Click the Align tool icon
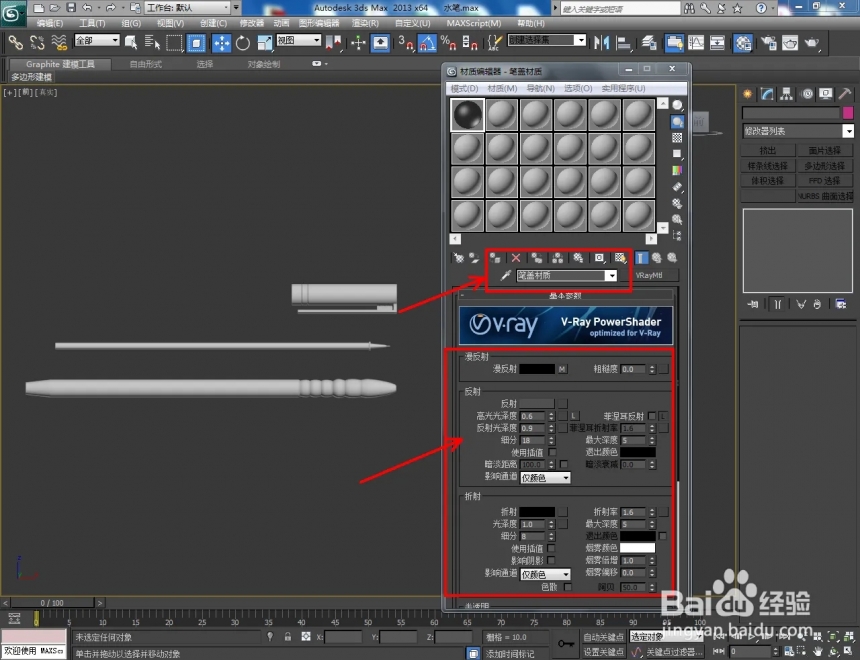Image resolution: width=860 pixels, height=660 pixels. 624,43
